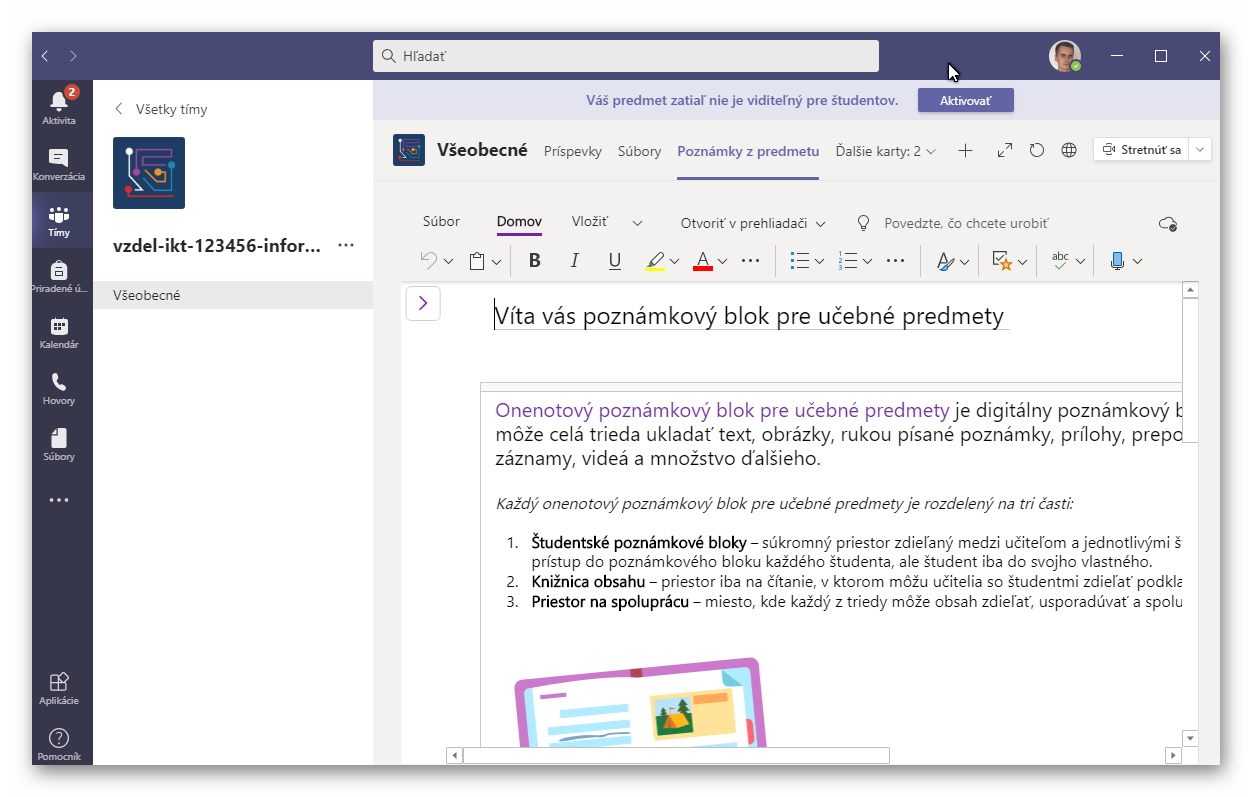
Task: Click the Aktivovať button
Action: (x=965, y=101)
